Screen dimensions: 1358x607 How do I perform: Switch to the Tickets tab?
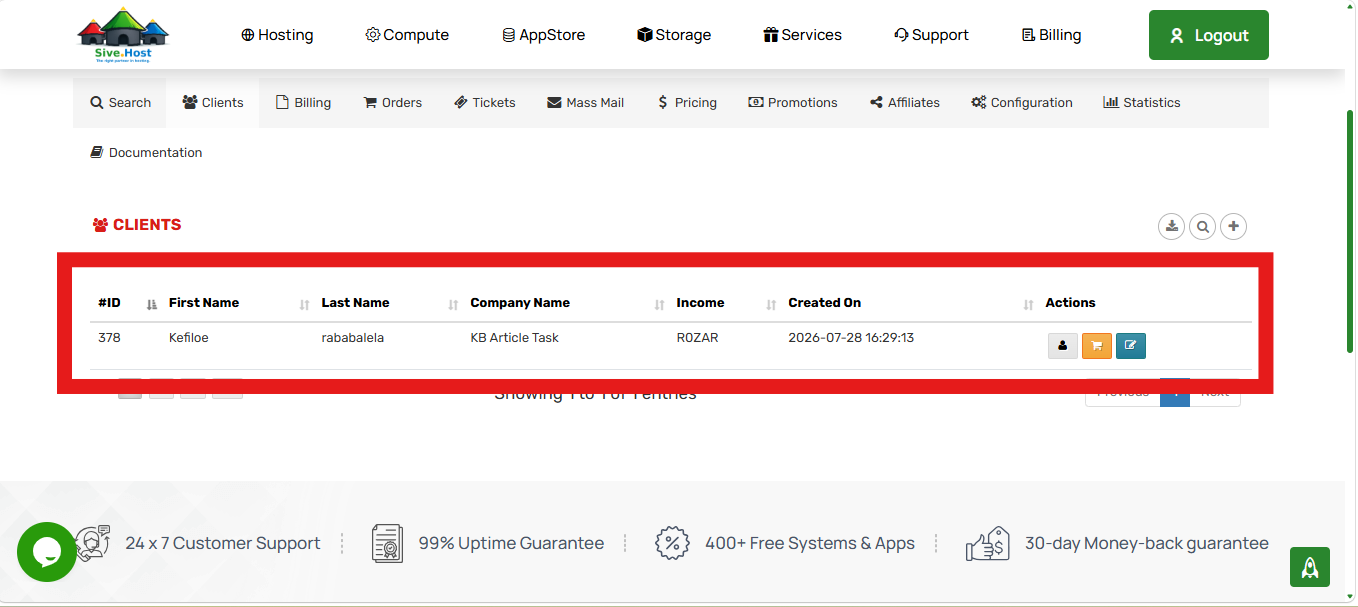tap(484, 102)
